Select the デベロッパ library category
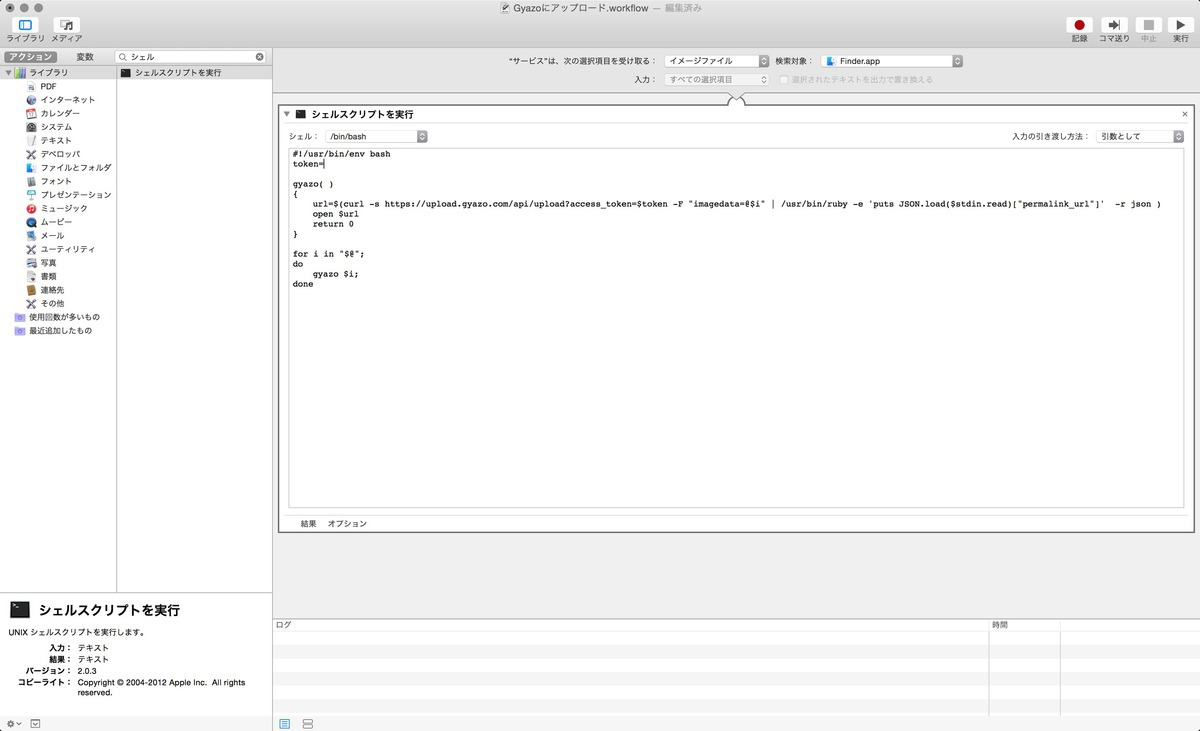Screen dimensions: 1200x731 (x=60, y=154)
